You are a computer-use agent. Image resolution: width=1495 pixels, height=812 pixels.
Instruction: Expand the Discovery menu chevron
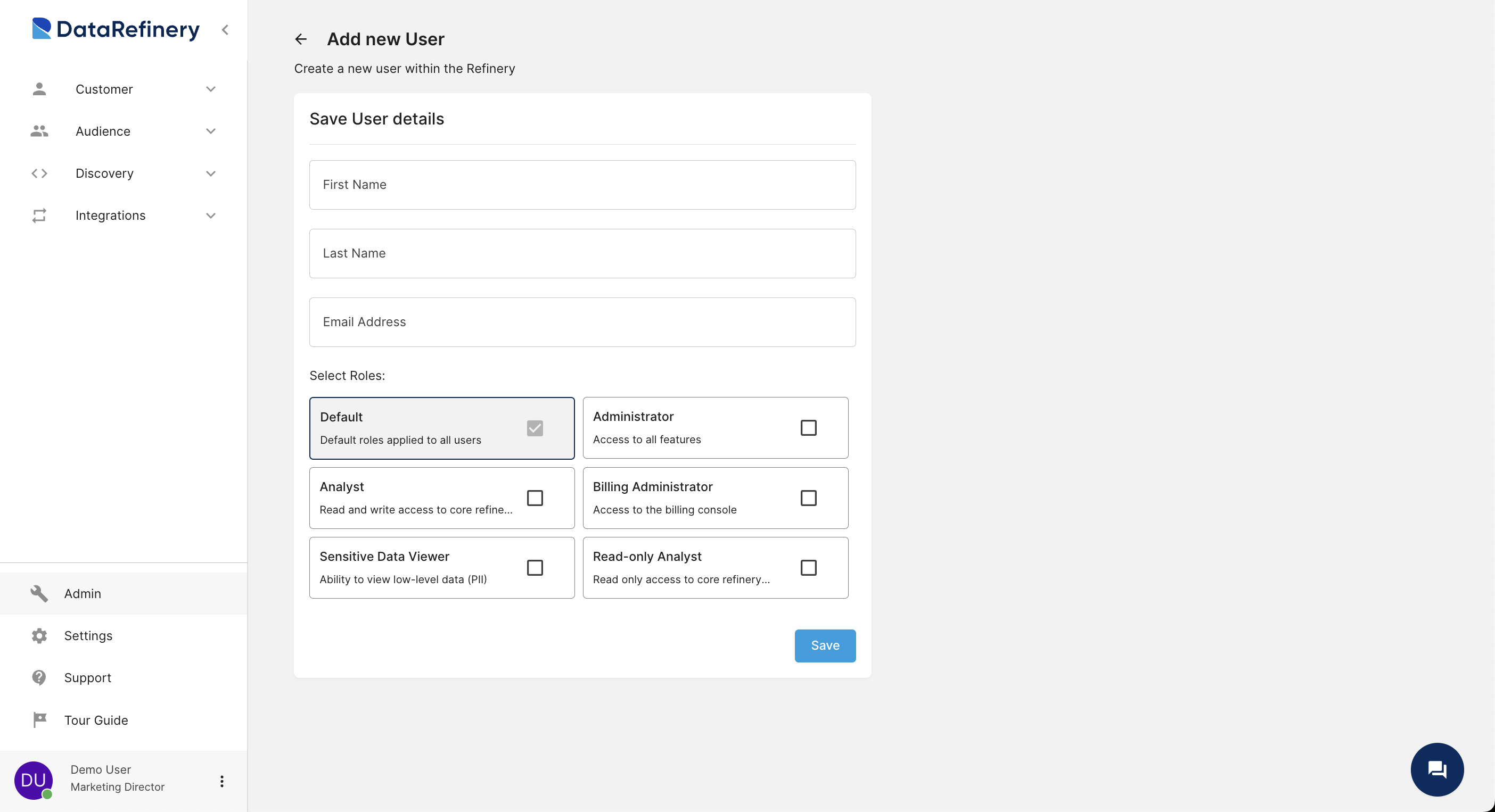(x=211, y=173)
